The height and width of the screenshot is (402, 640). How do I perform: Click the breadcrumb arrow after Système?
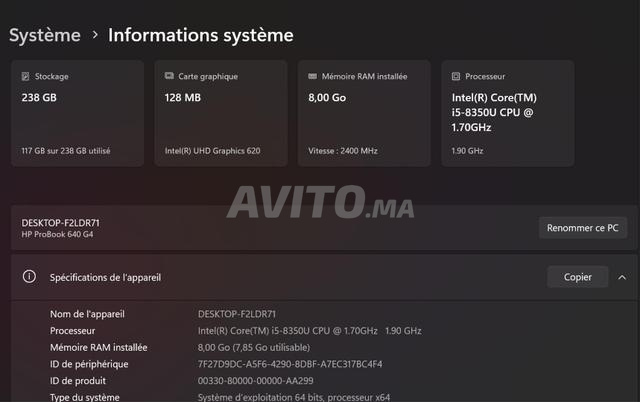point(95,35)
